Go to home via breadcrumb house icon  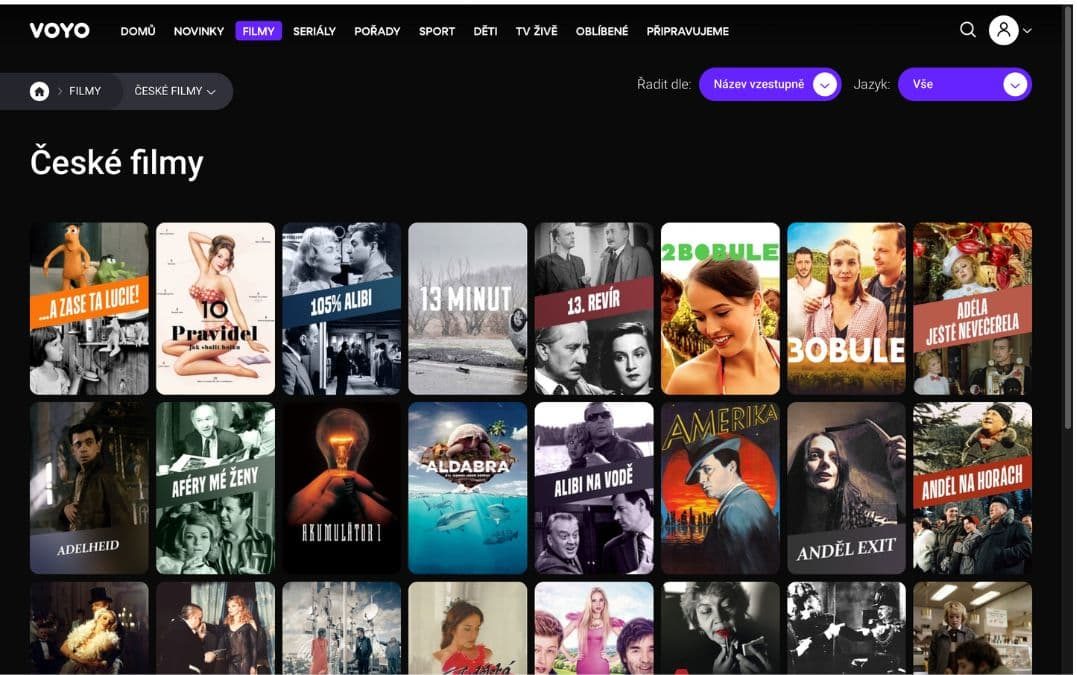click(39, 91)
